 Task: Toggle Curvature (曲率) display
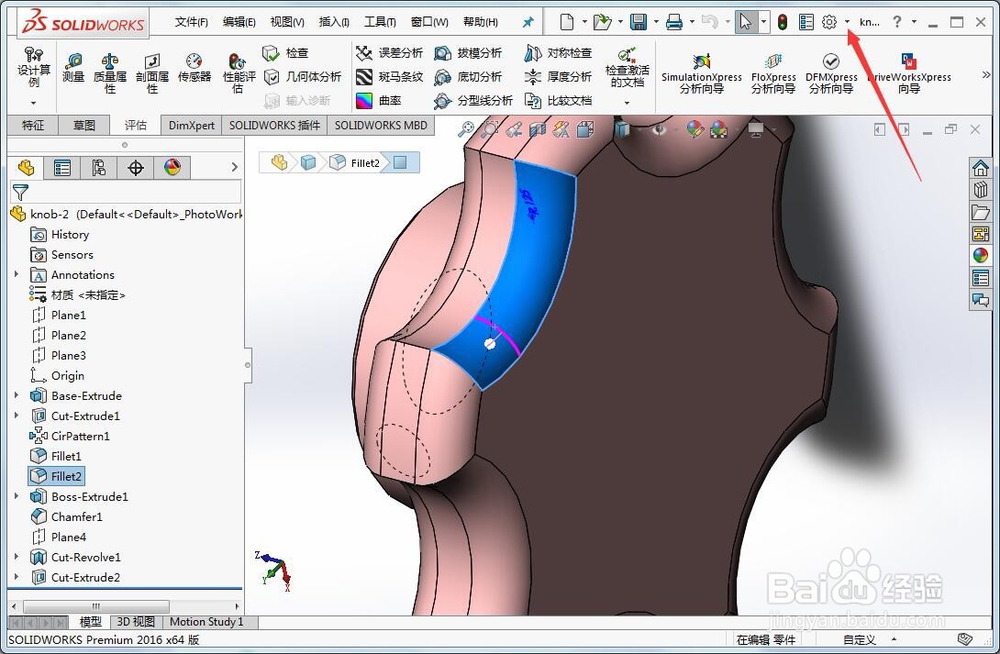[x=379, y=100]
